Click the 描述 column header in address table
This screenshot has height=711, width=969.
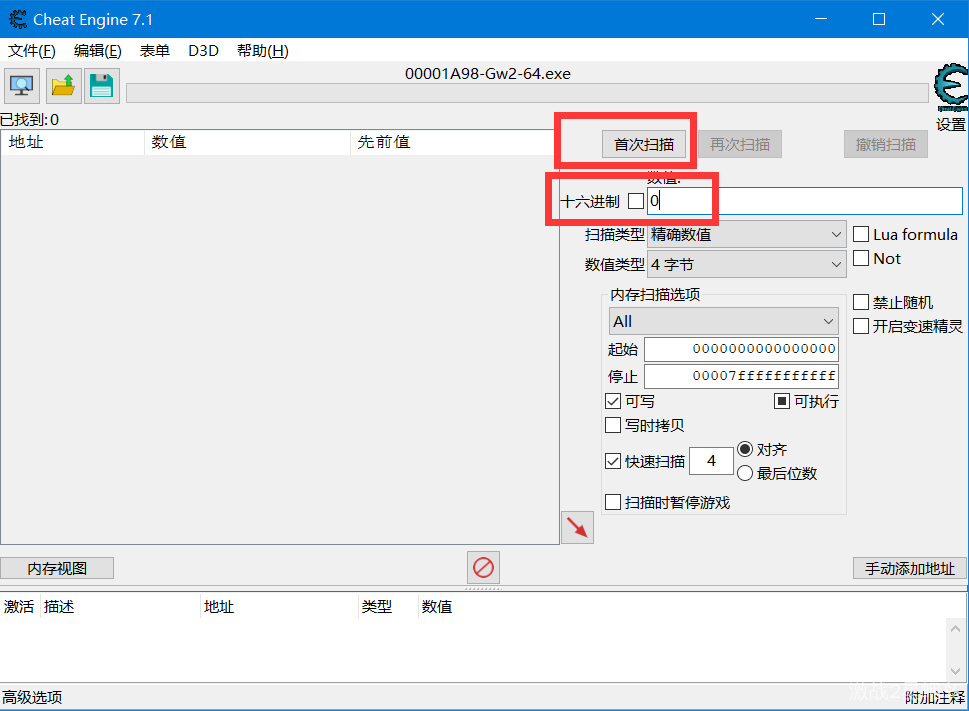coord(120,607)
